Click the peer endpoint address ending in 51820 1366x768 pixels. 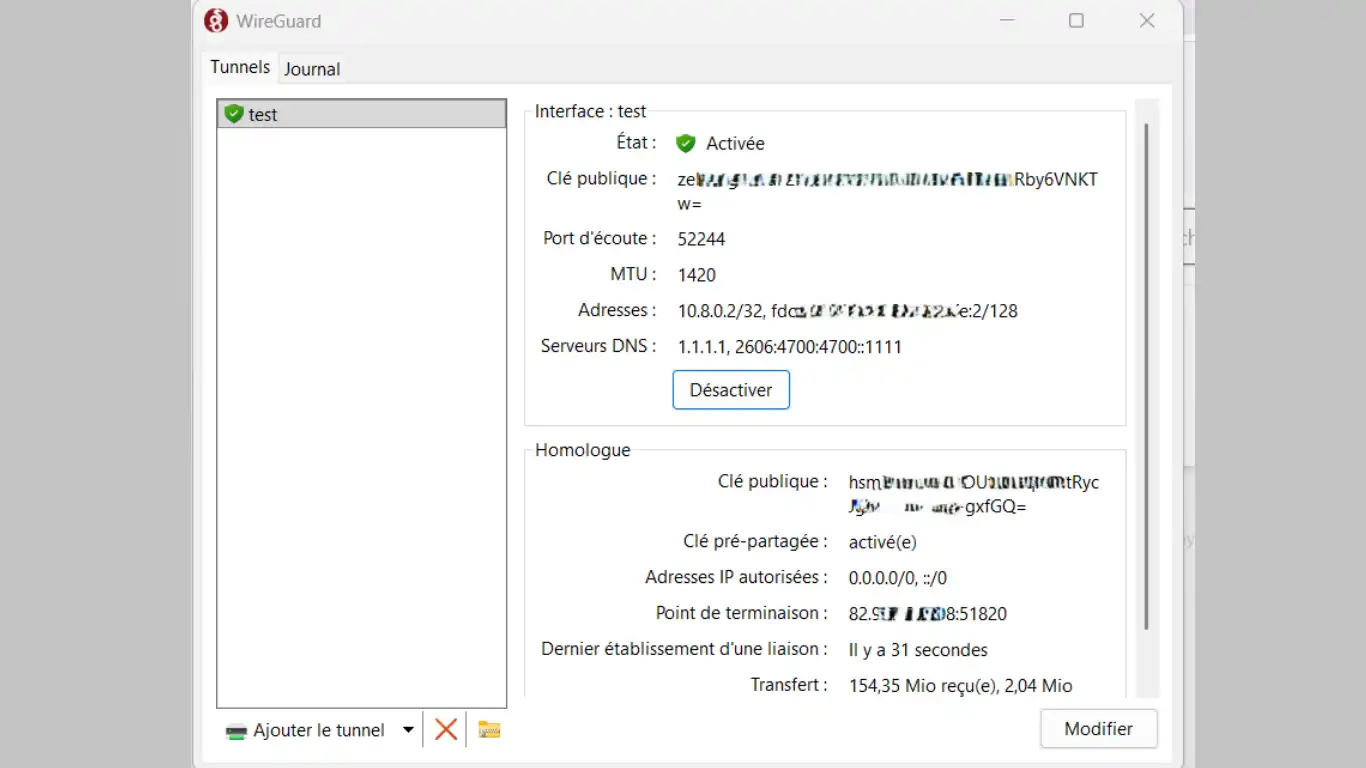point(927,614)
